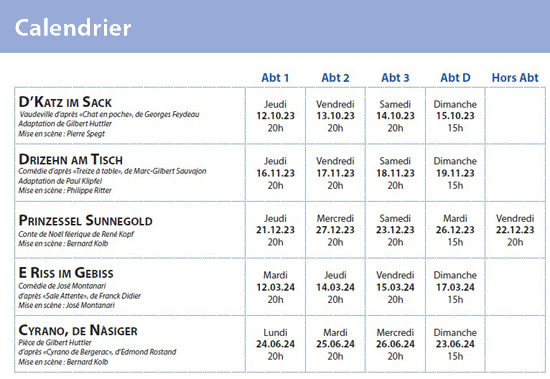Pick the Dimanche 15.10.23 15h date cell
The height and width of the screenshot is (379, 550).
click(x=455, y=116)
